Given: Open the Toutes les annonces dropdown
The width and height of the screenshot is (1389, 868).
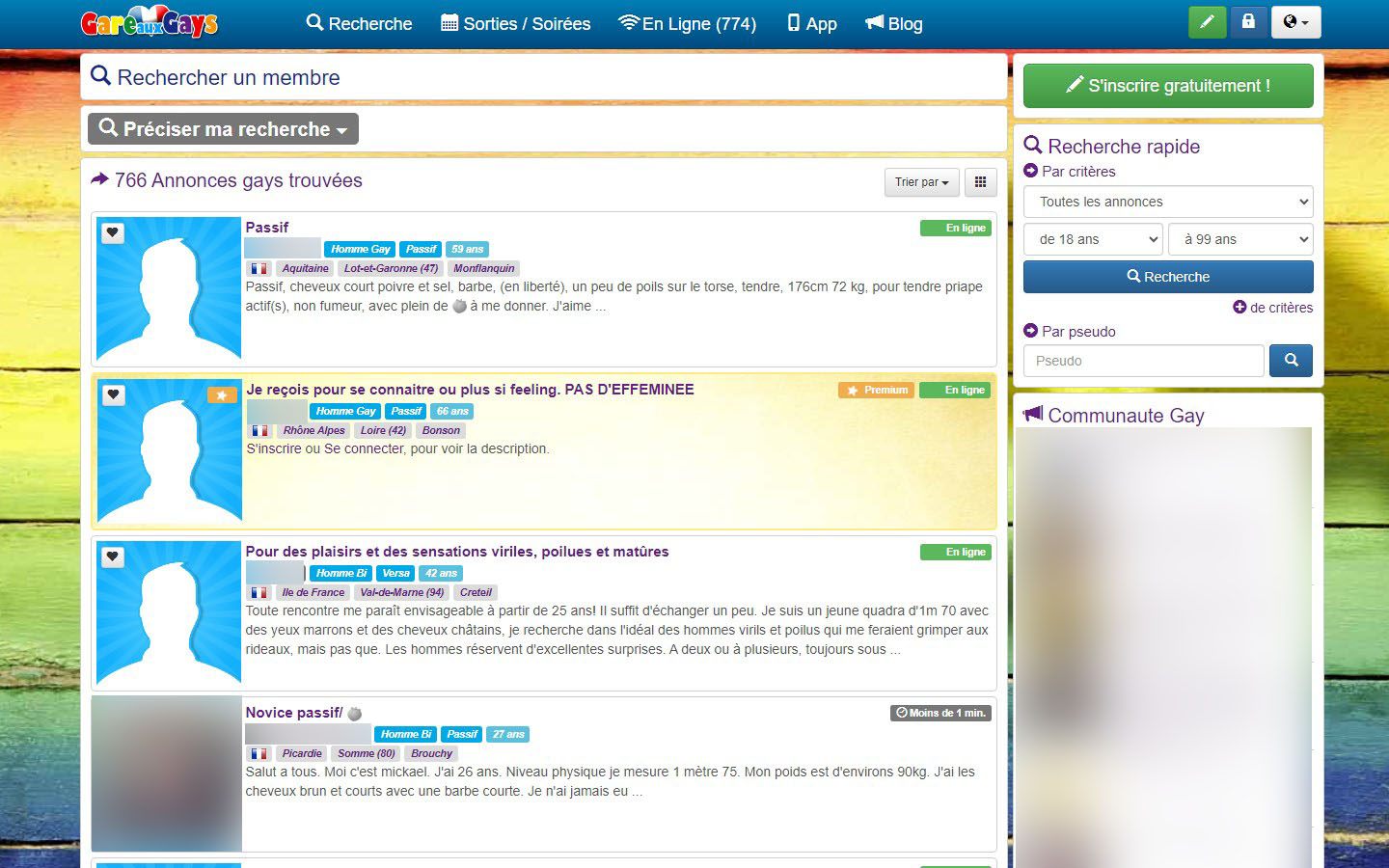Looking at the screenshot, I should point(1168,202).
